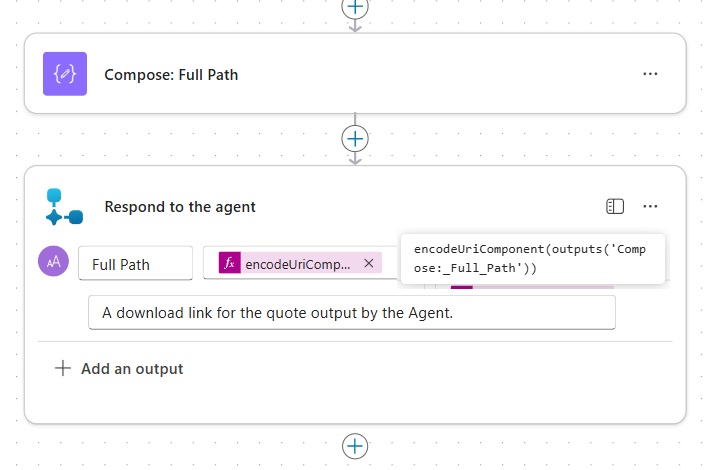This screenshot has width=706, height=470.
Task: Open Compose: Full Path ellipsis menu
Action: tap(650, 74)
